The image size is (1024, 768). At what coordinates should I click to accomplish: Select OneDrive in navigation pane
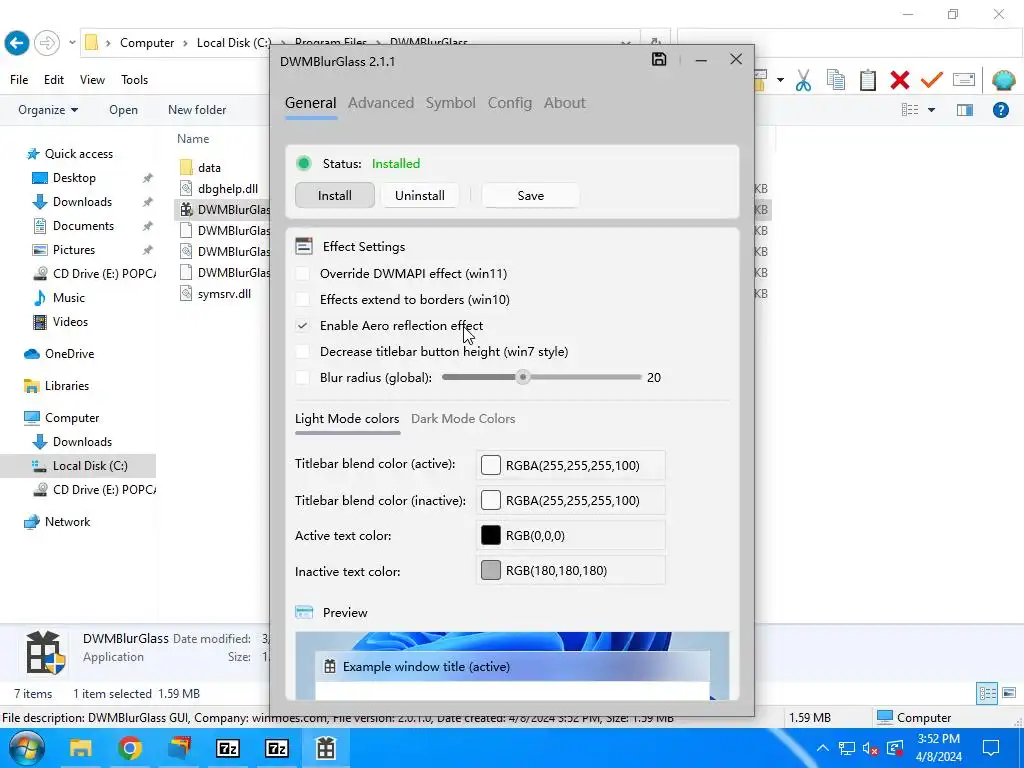click(69, 353)
